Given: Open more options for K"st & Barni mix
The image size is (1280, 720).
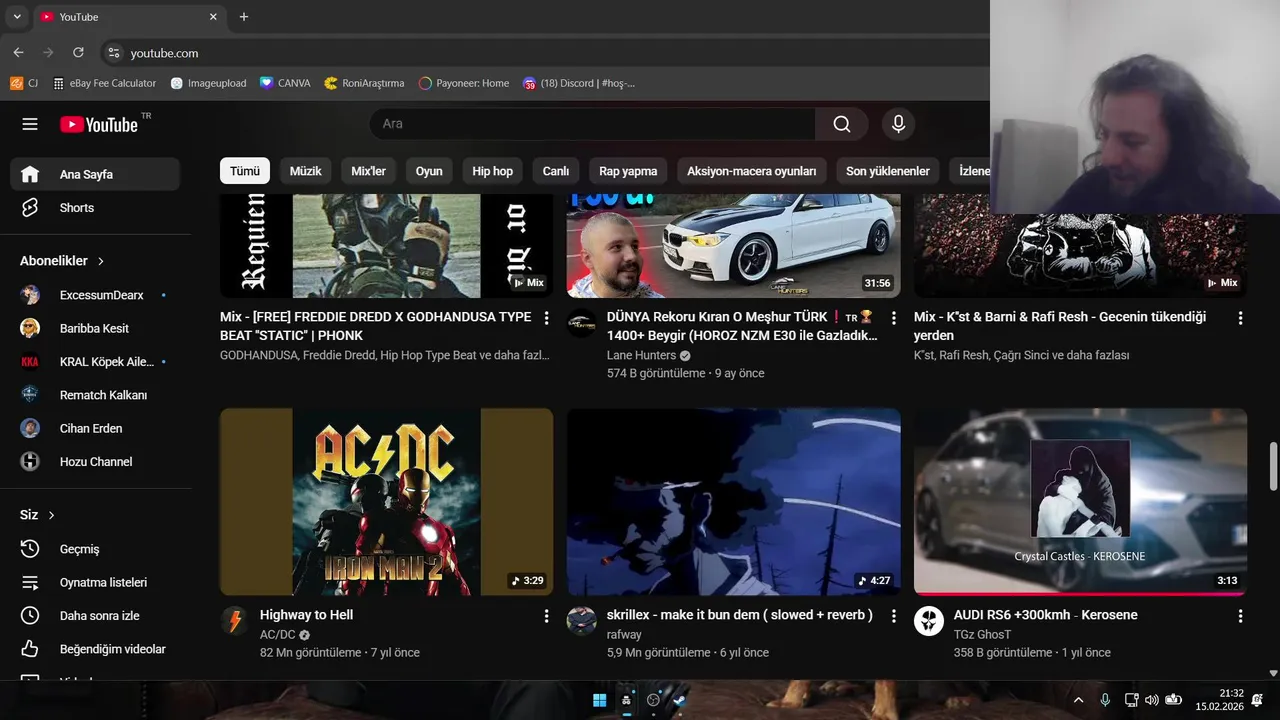Looking at the screenshot, I should click(1240, 318).
